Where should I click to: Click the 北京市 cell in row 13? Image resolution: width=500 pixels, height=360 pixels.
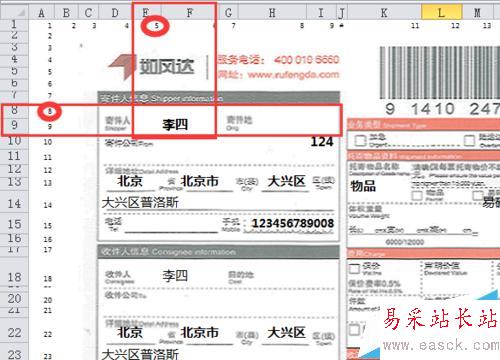click(x=199, y=181)
